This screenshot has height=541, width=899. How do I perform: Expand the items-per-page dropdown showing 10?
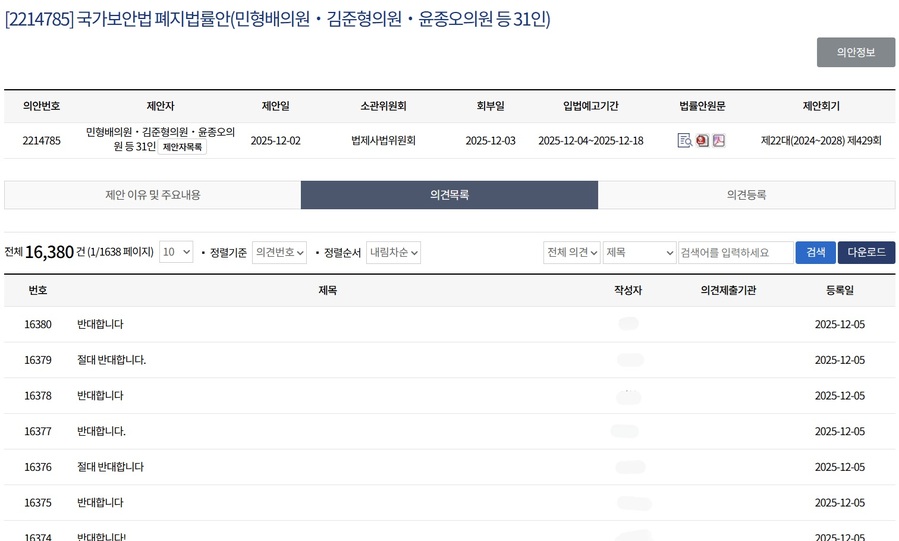click(176, 252)
